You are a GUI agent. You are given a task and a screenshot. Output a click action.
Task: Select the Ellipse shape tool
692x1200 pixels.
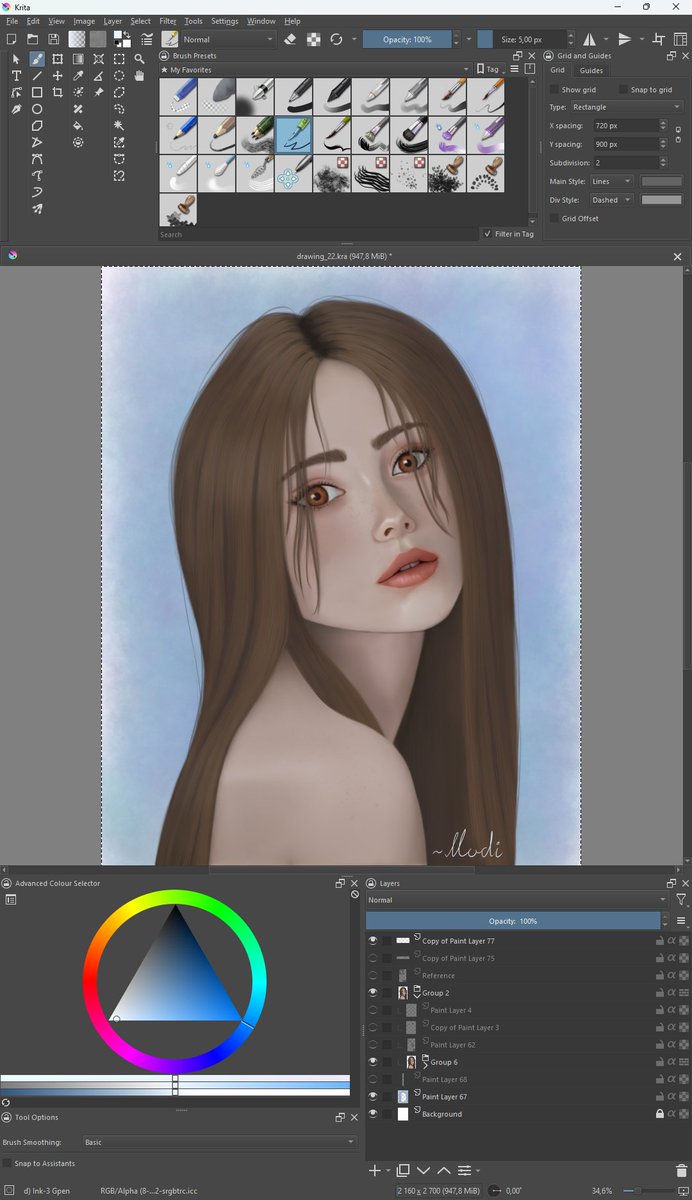click(37, 109)
